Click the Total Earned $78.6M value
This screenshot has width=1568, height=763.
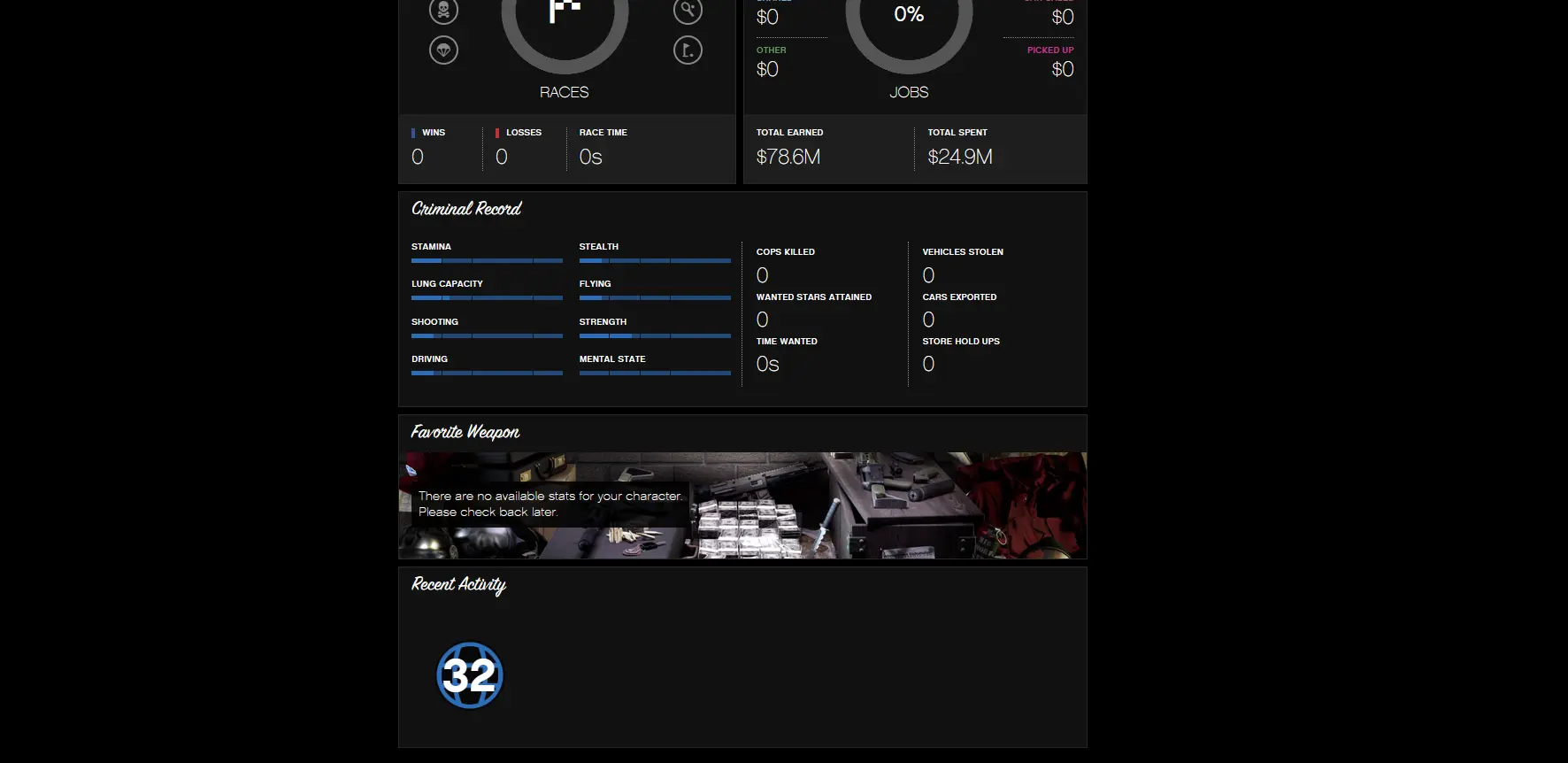point(788,157)
